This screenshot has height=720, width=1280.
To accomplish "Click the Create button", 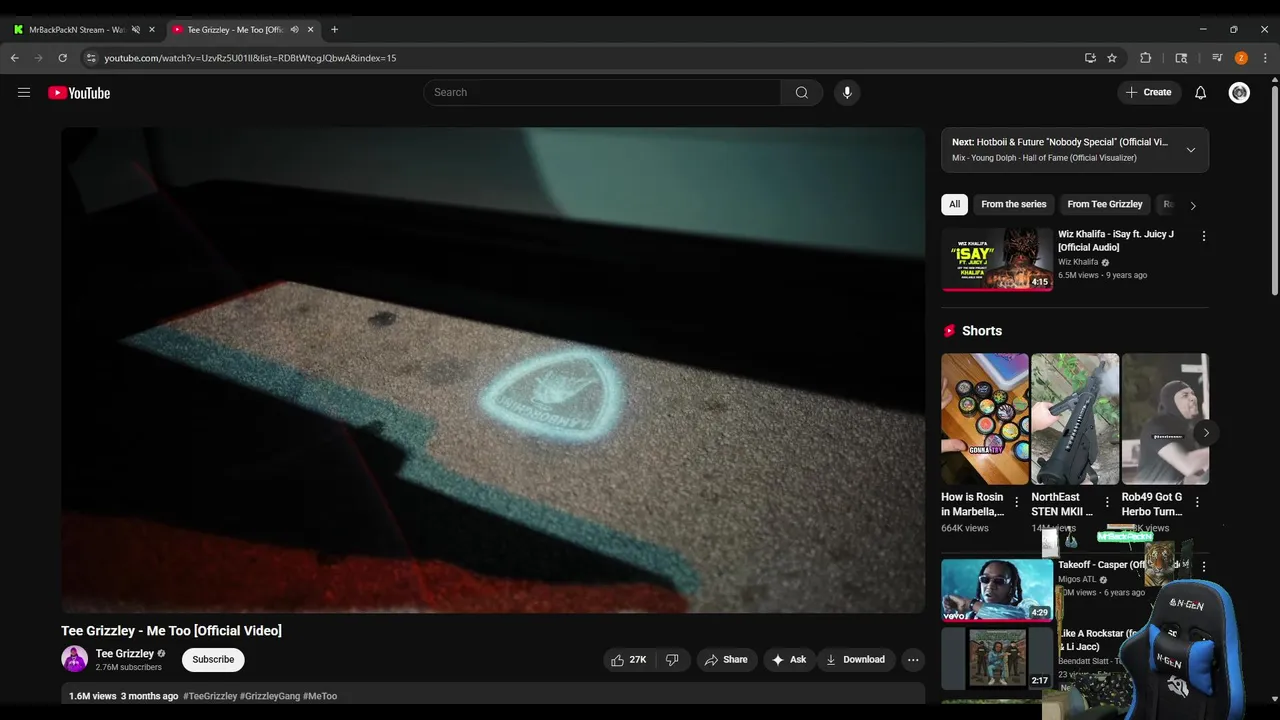I will [x=1148, y=92].
